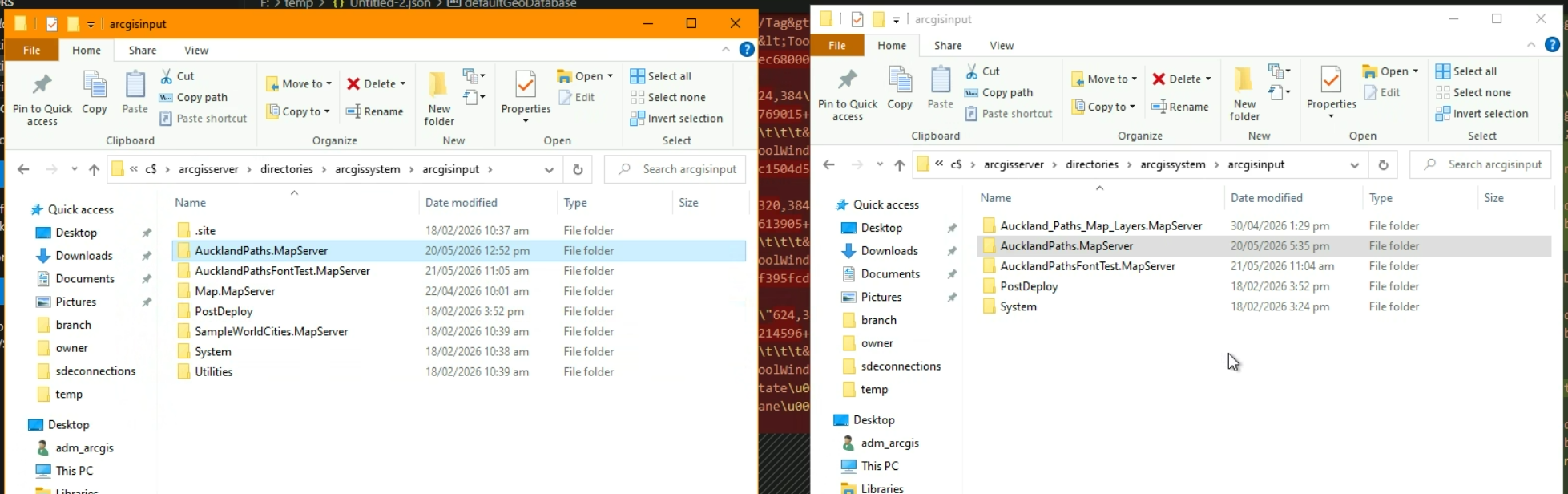Open File tab in left window
1568x494 pixels.
click(x=32, y=50)
